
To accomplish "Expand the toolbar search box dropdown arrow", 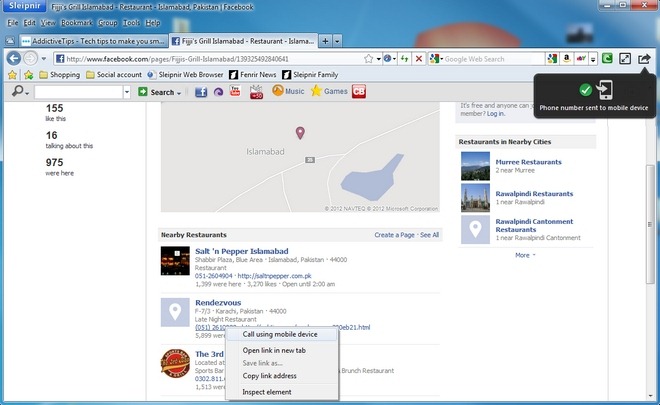I will [127, 92].
